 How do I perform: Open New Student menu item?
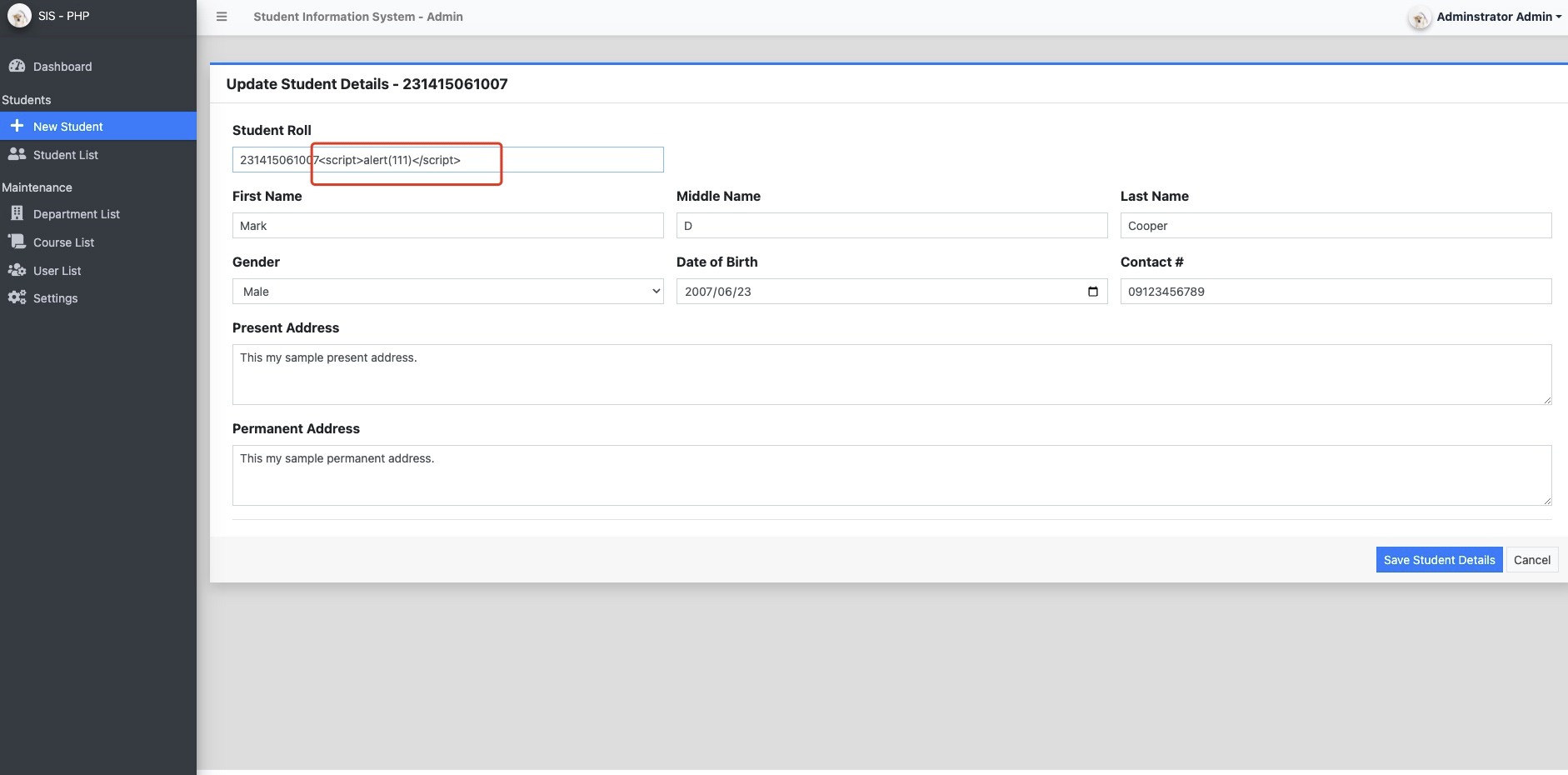[98, 126]
